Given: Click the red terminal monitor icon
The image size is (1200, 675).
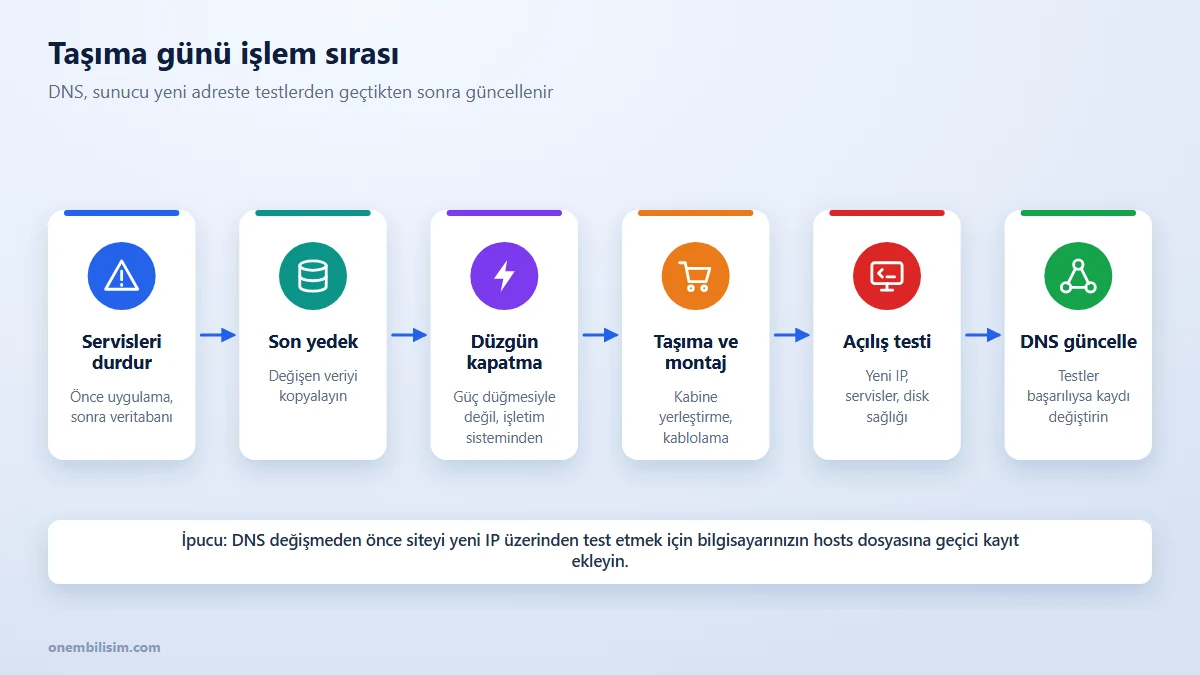Looking at the screenshot, I should [887, 275].
